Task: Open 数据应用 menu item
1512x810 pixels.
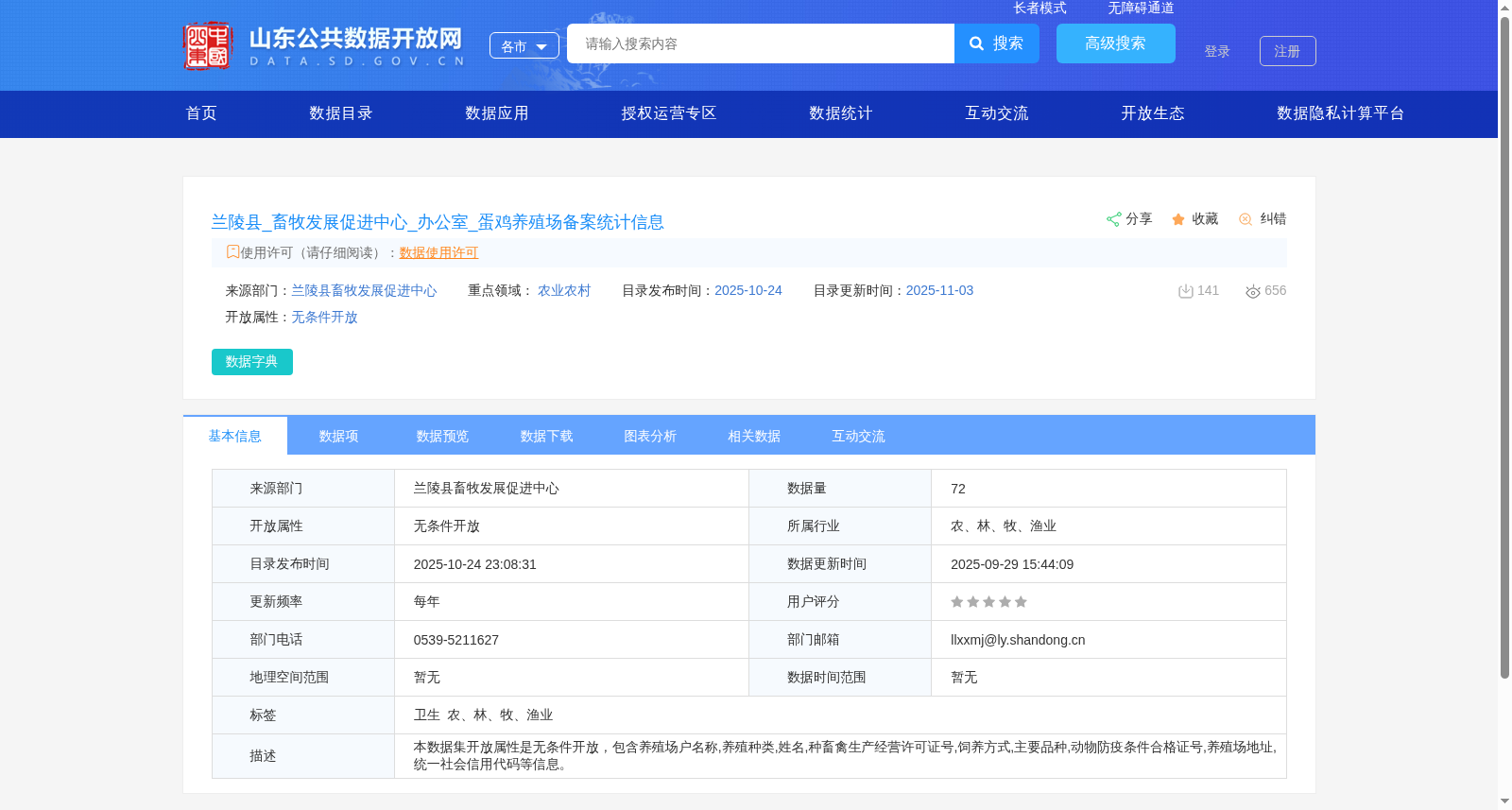Action: click(x=497, y=113)
